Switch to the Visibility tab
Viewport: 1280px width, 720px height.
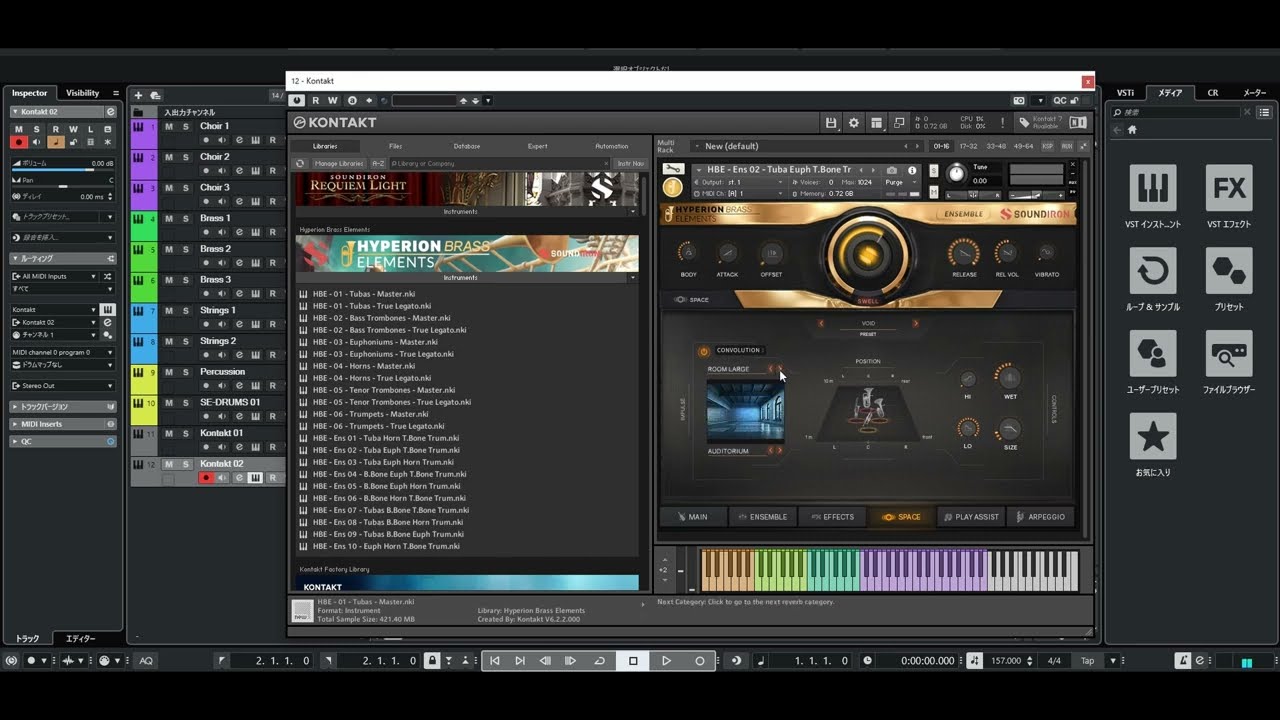tap(83, 93)
